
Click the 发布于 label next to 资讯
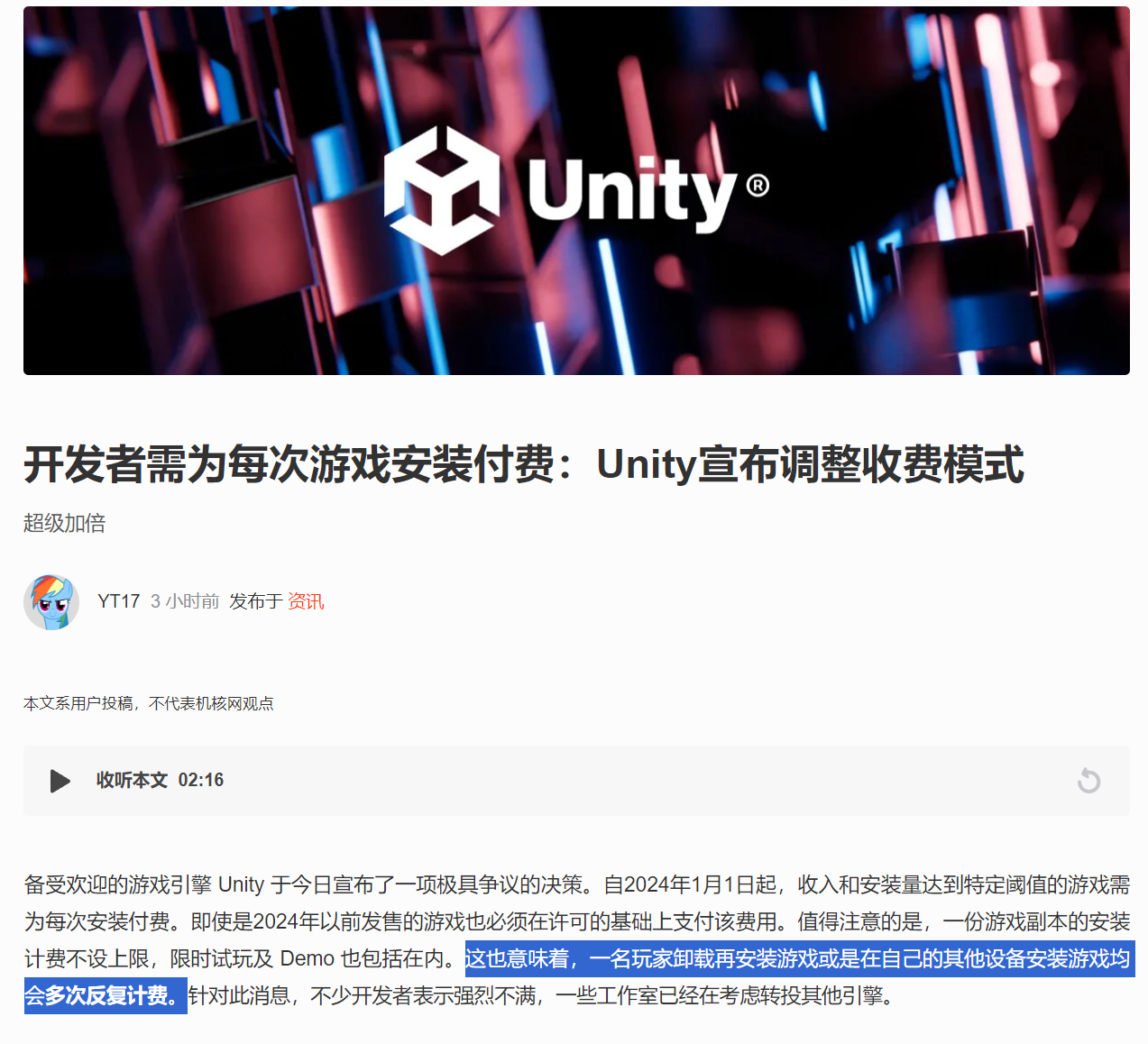pos(256,601)
